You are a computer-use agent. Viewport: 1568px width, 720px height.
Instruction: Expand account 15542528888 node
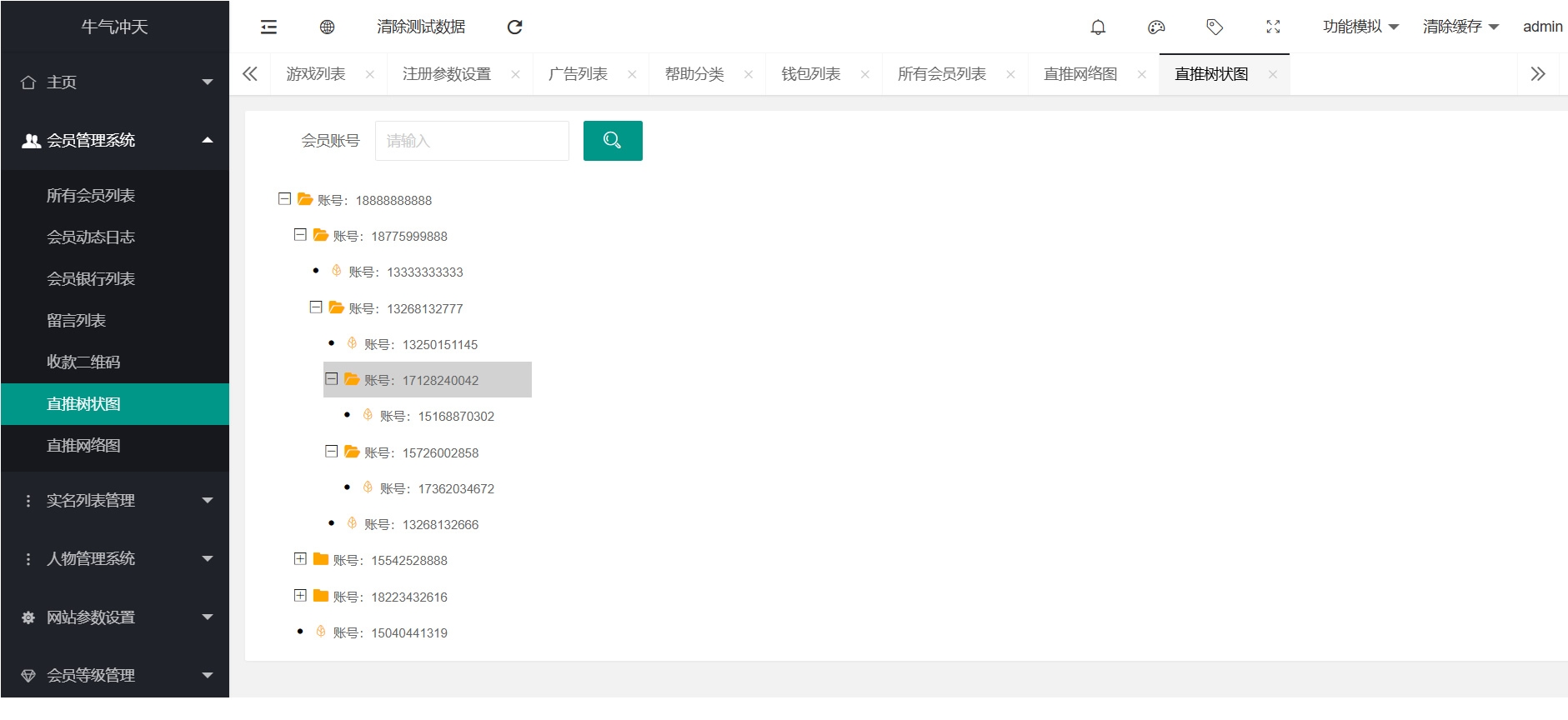300,559
